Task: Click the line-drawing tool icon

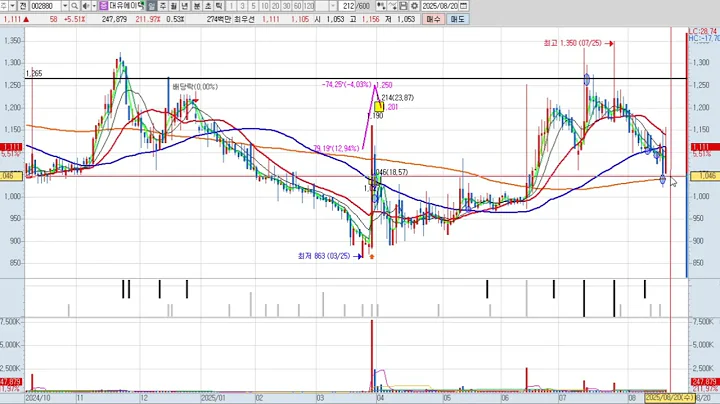Action: click(x=392, y=6)
